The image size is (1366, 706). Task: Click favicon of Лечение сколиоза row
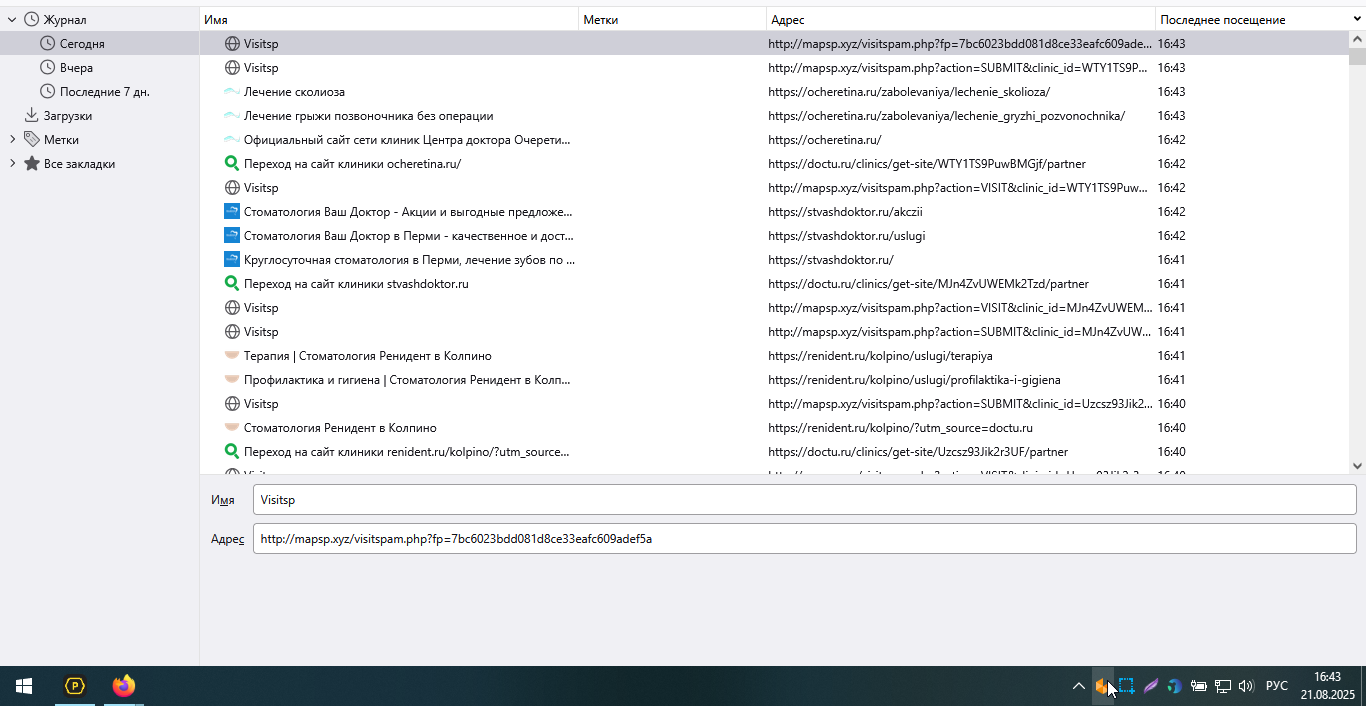(x=232, y=91)
